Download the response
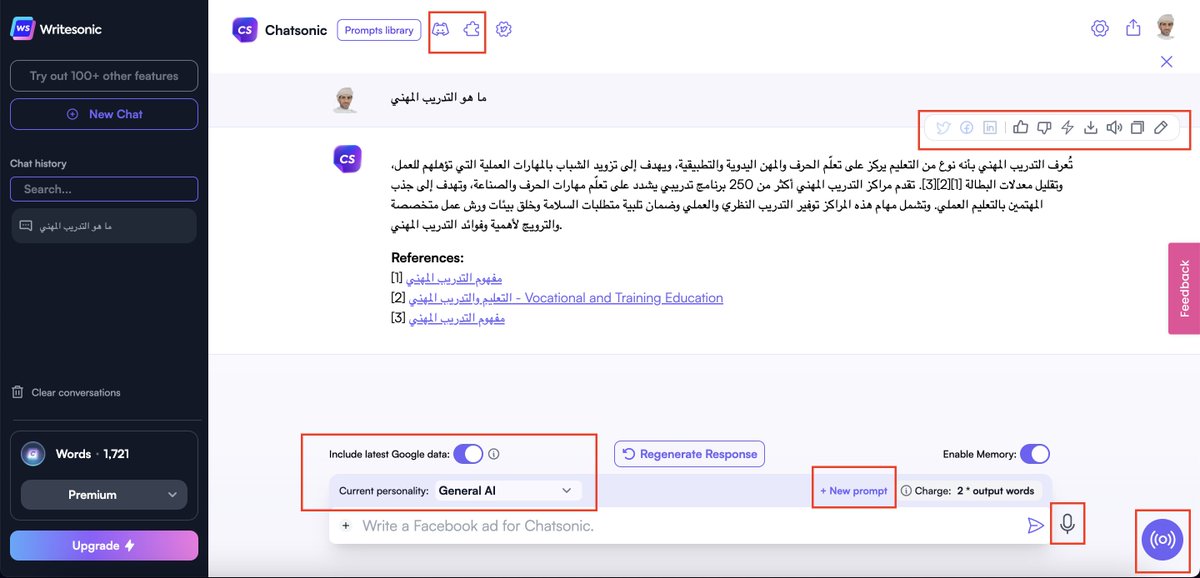Viewport: 1200px width, 578px height. (1091, 127)
